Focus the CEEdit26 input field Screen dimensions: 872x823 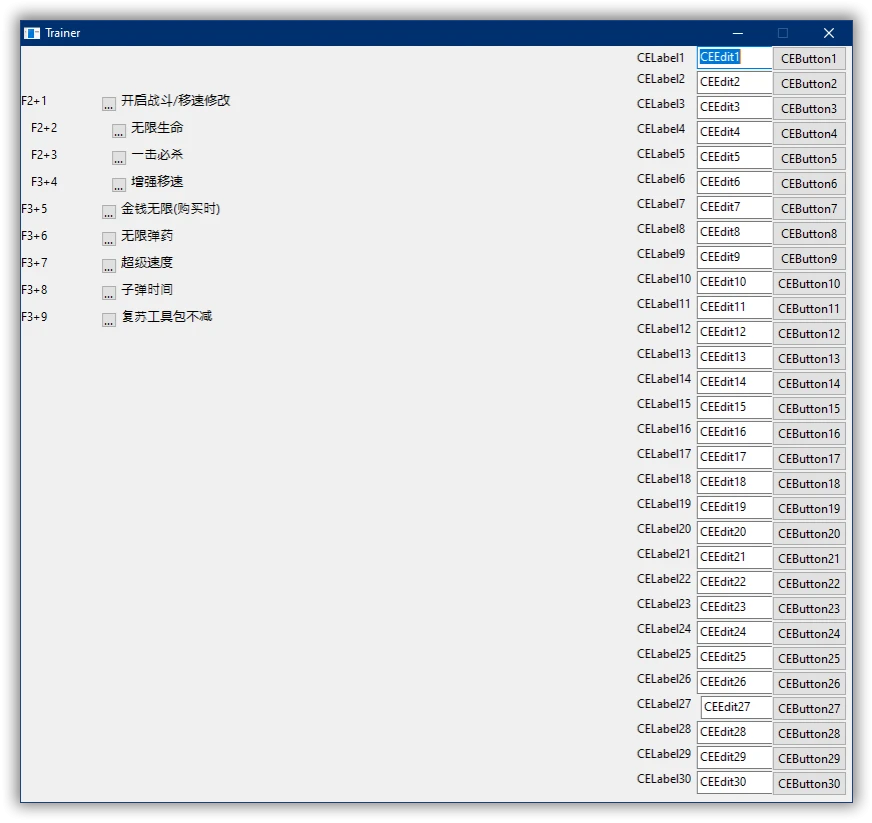(735, 683)
